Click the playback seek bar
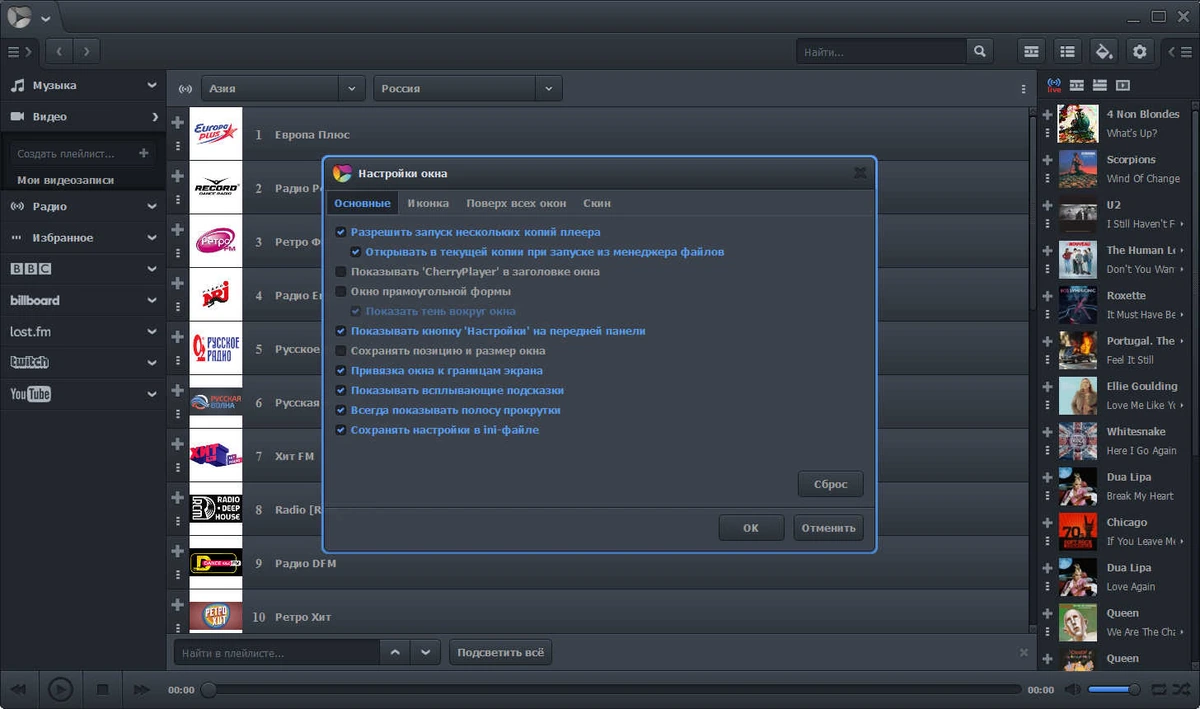This screenshot has width=1200, height=709. coord(612,689)
